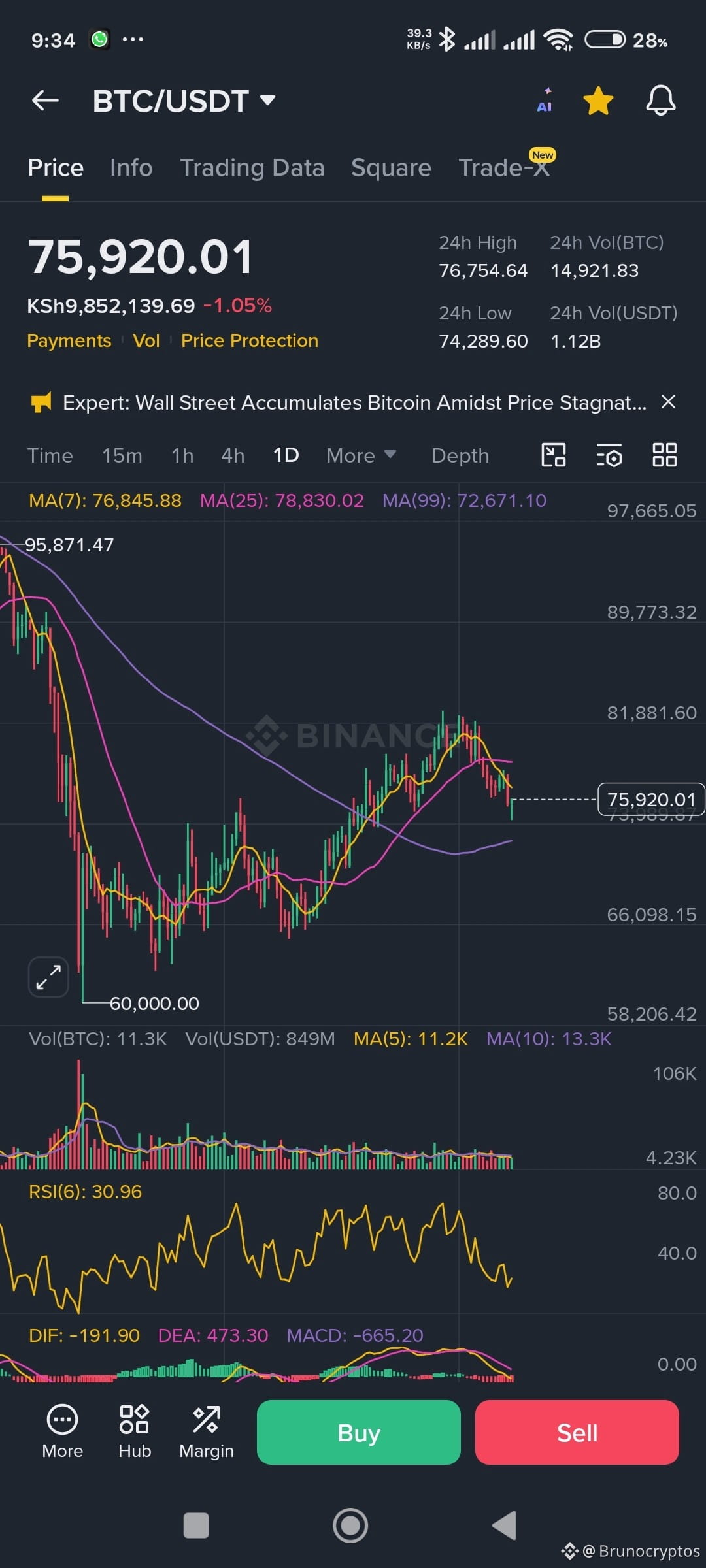The image size is (706, 1568).
Task: Tap the 24h High value 76,754.64
Action: coord(483,270)
